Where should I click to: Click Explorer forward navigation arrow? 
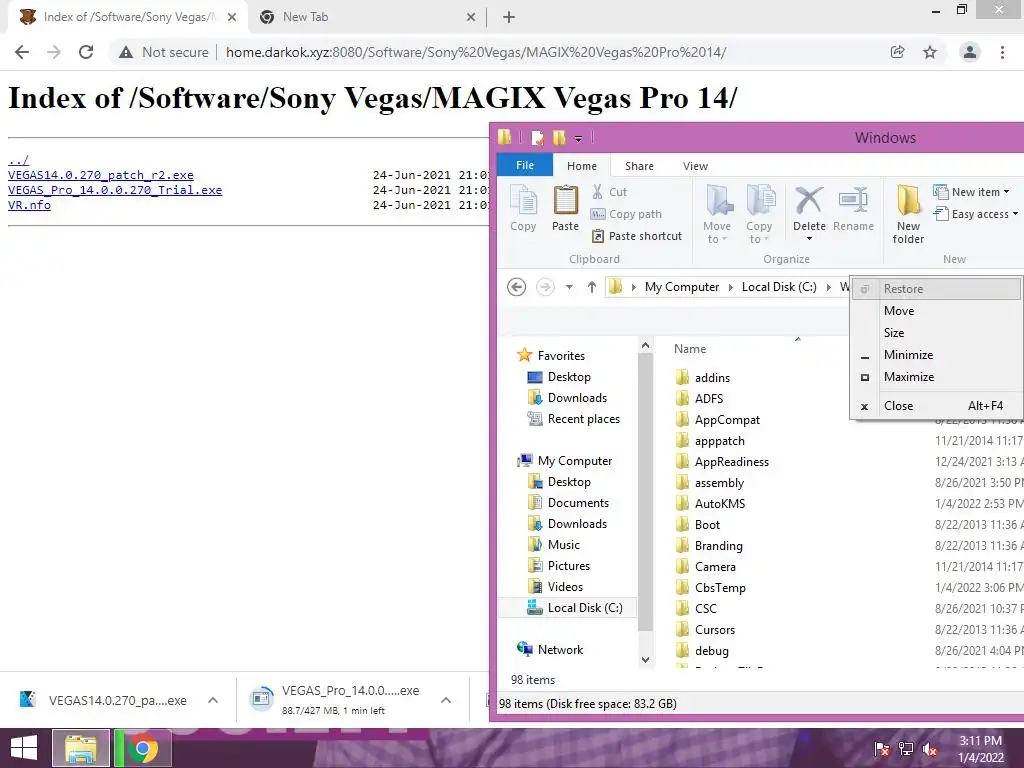545,287
